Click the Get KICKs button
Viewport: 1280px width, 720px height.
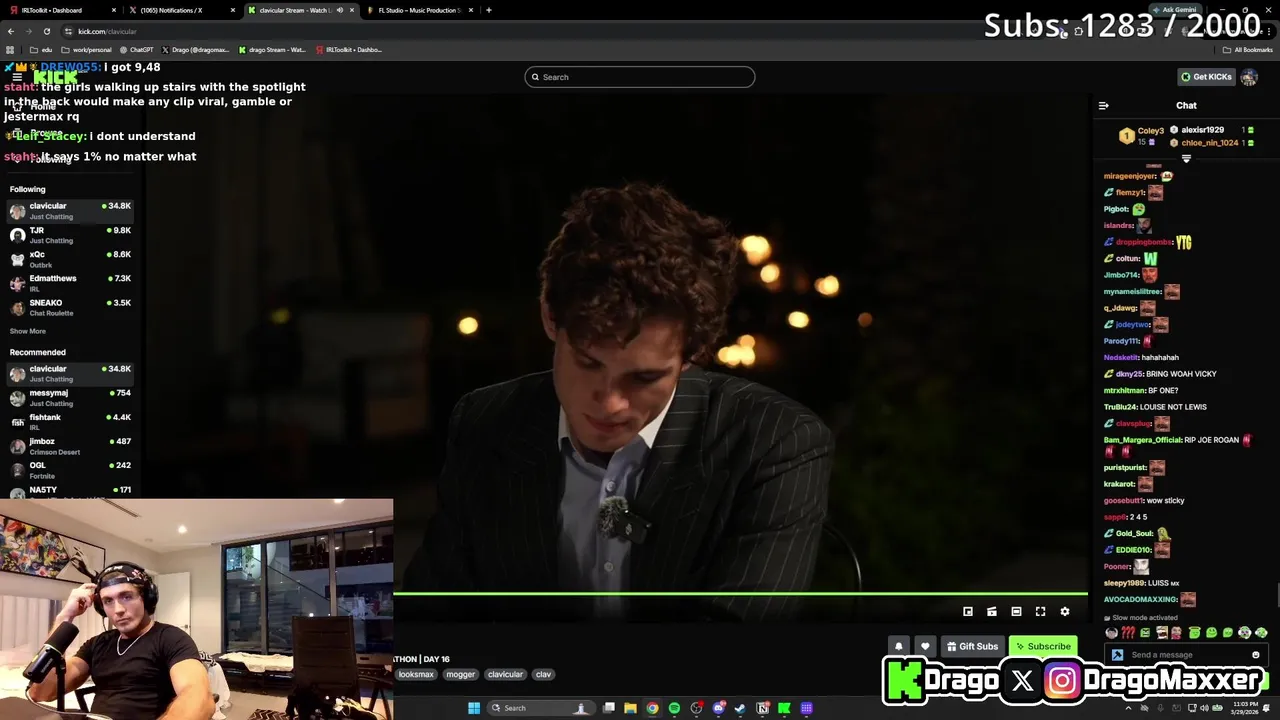coord(1206,77)
